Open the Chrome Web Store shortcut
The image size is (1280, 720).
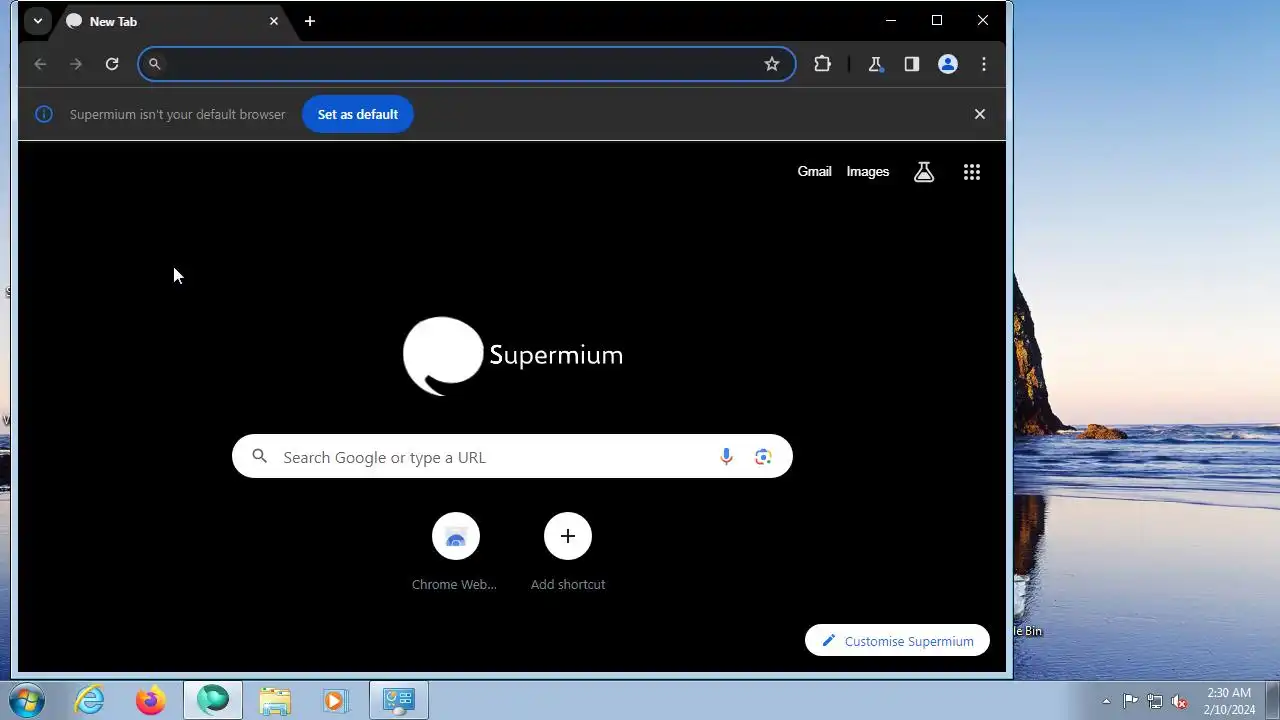tap(455, 553)
